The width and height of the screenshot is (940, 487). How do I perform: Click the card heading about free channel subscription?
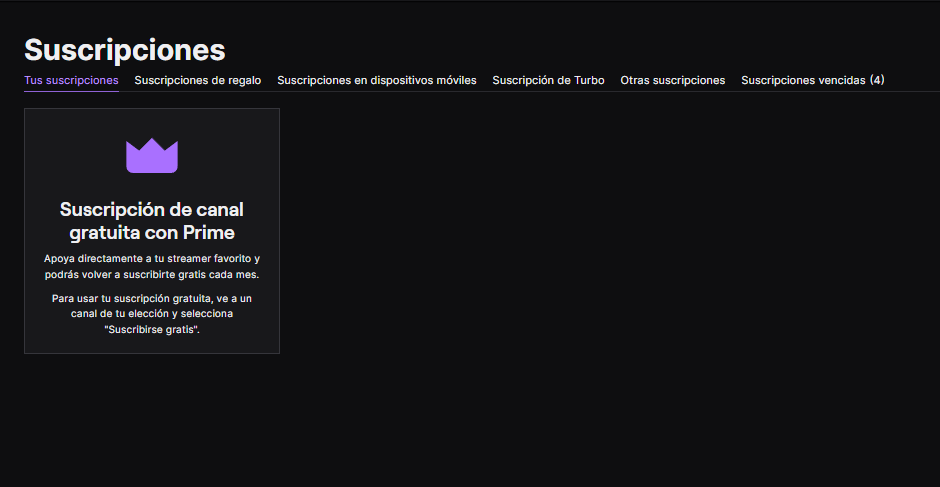151,221
